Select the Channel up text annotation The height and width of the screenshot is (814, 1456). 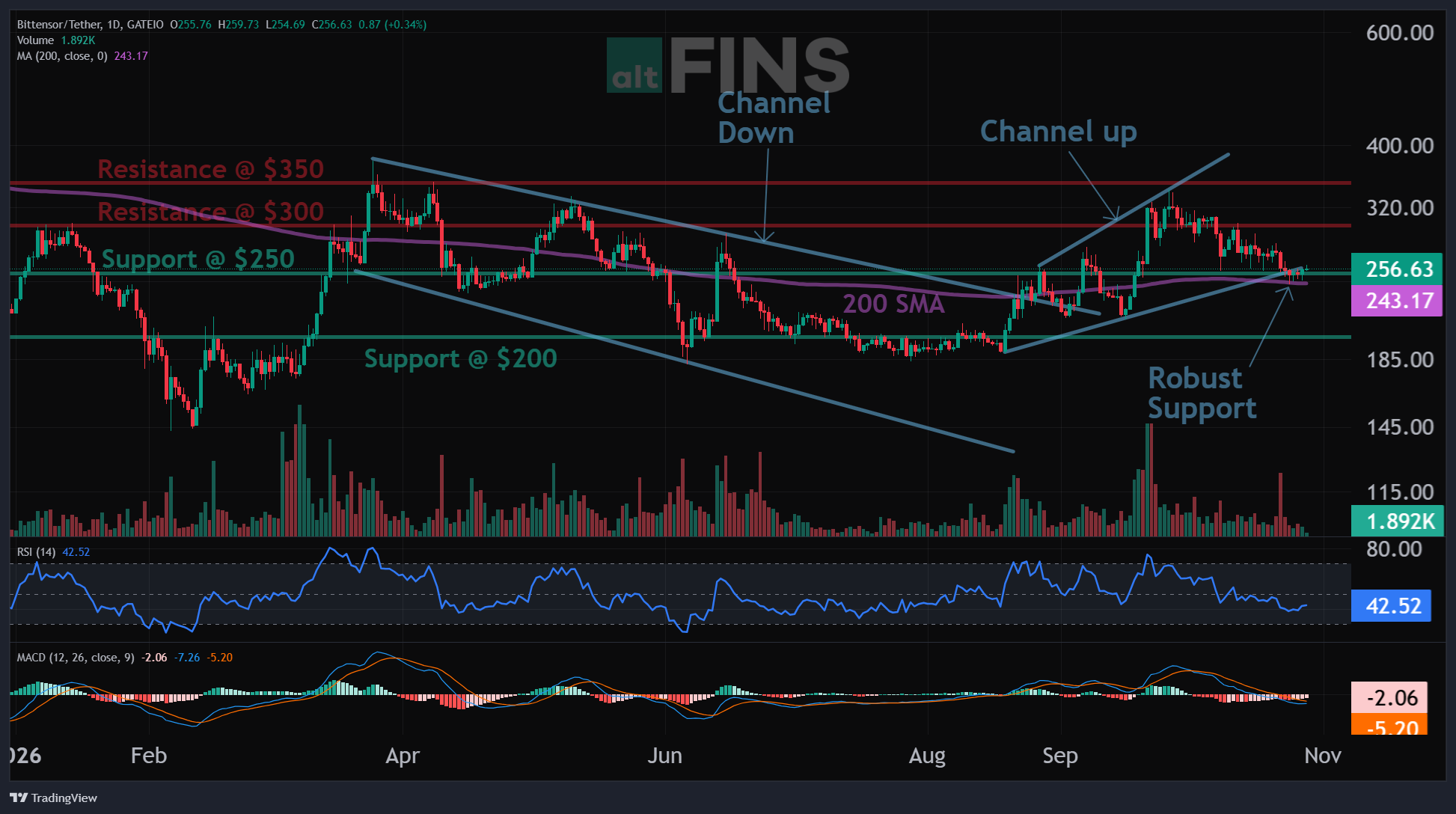1058,132
